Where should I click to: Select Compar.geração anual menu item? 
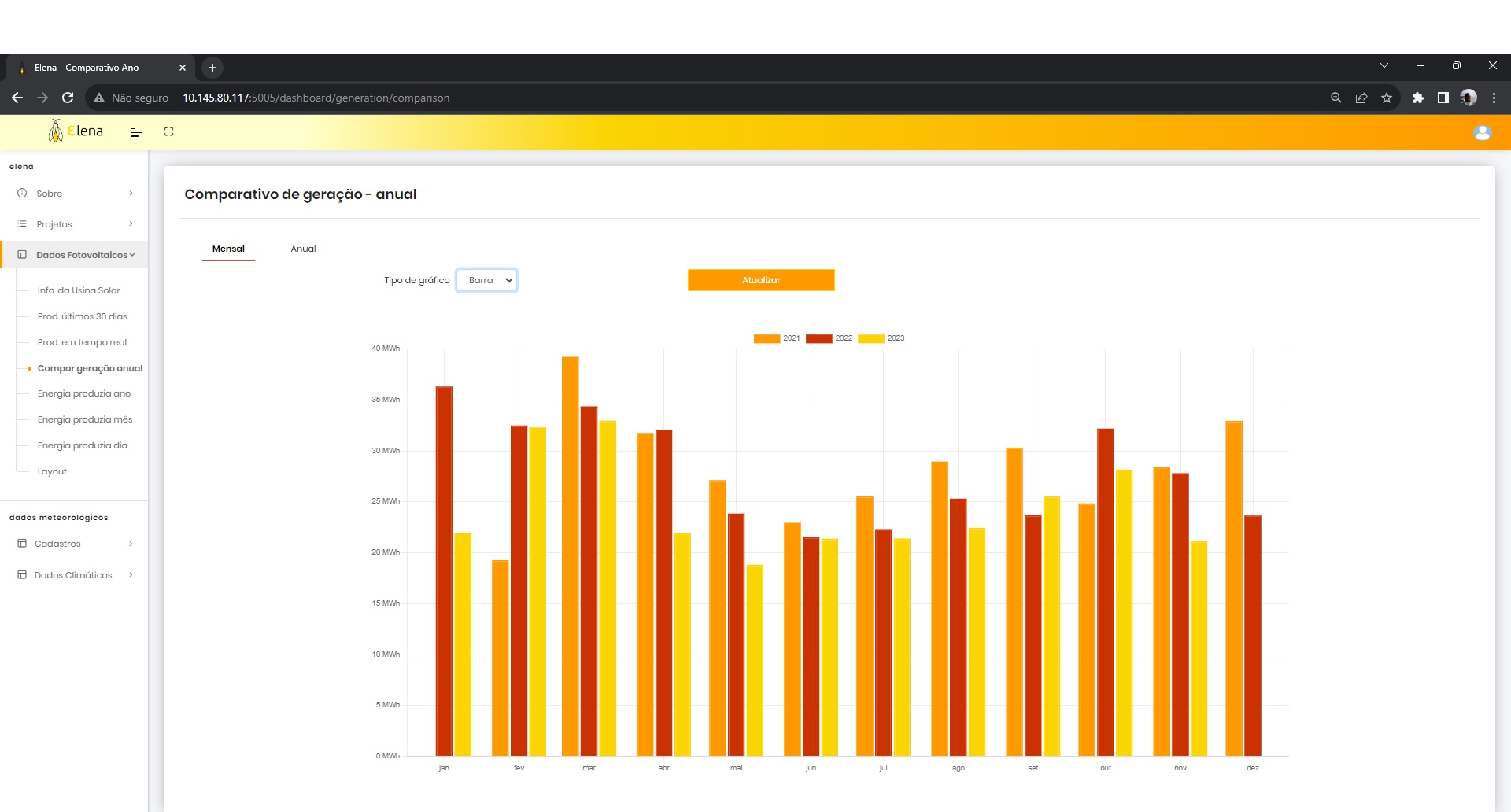(x=90, y=368)
